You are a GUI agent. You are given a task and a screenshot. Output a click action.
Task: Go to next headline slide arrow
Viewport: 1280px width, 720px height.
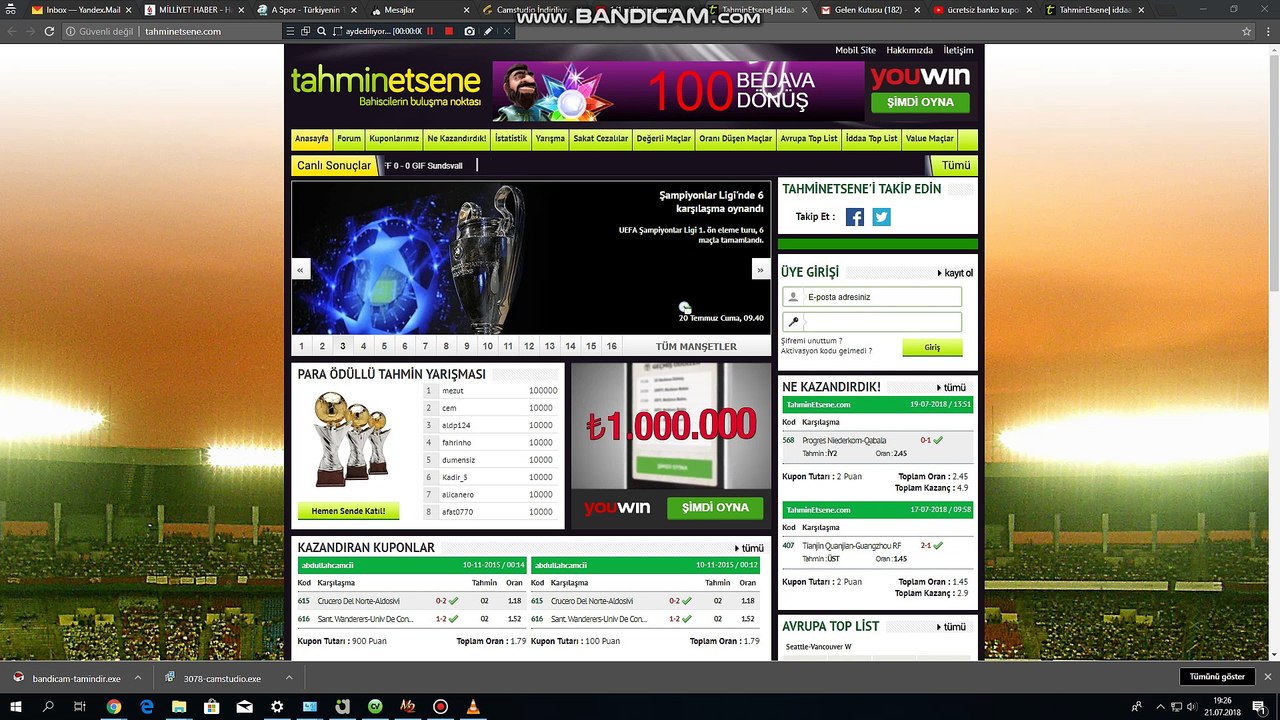(761, 269)
